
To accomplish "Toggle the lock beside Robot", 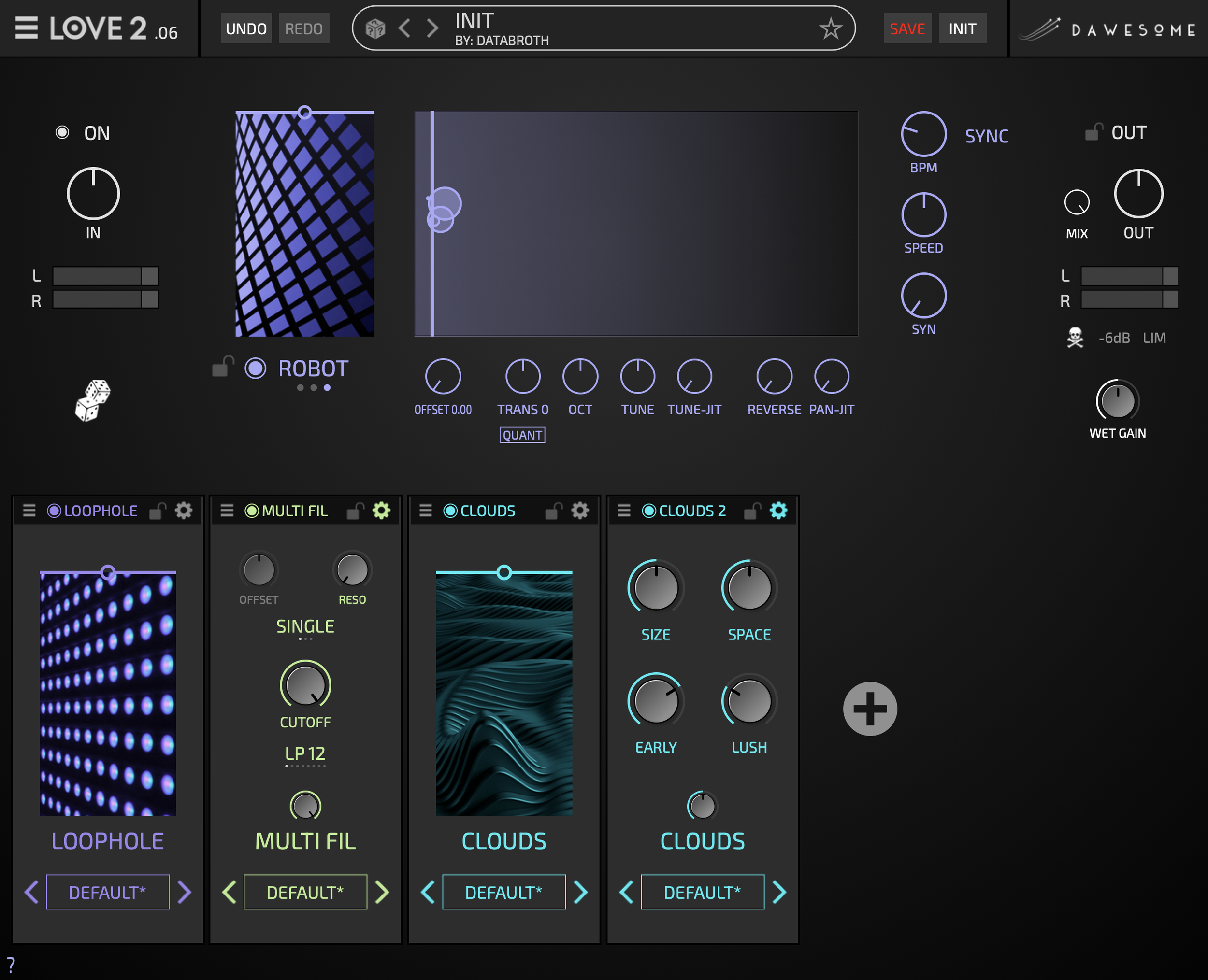I will [x=222, y=367].
